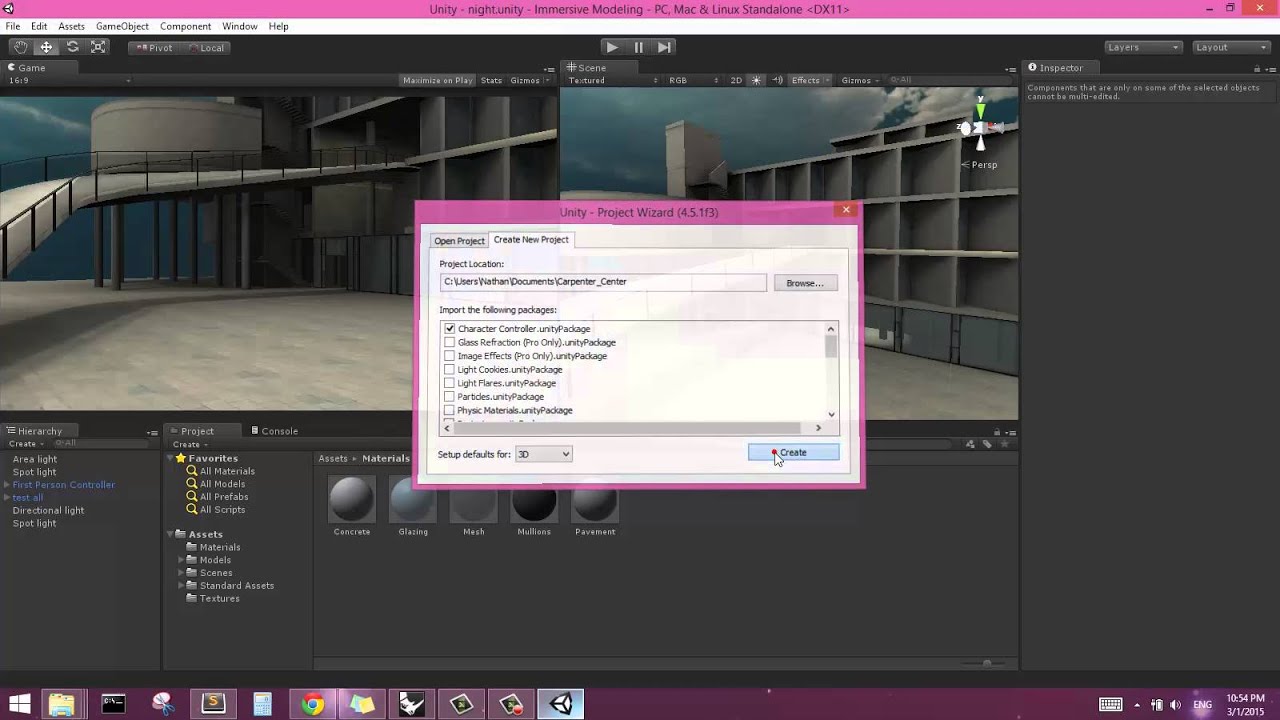Select the Scale tool
The width and height of the screenshot is (1280, 720).
click(x=98, y=47)
